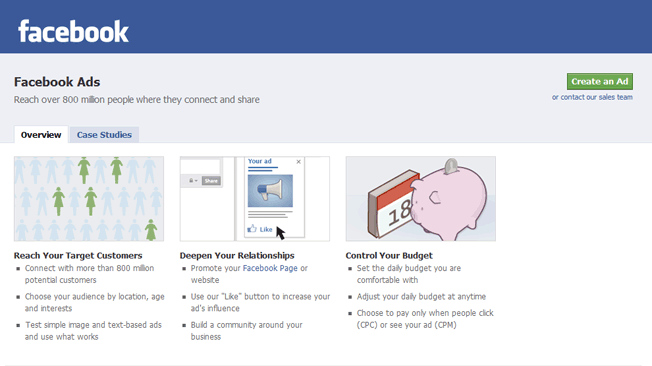Open the Case Studies tab
The height and width of the screenshot is (366, 652).
(x=104, y=135)
